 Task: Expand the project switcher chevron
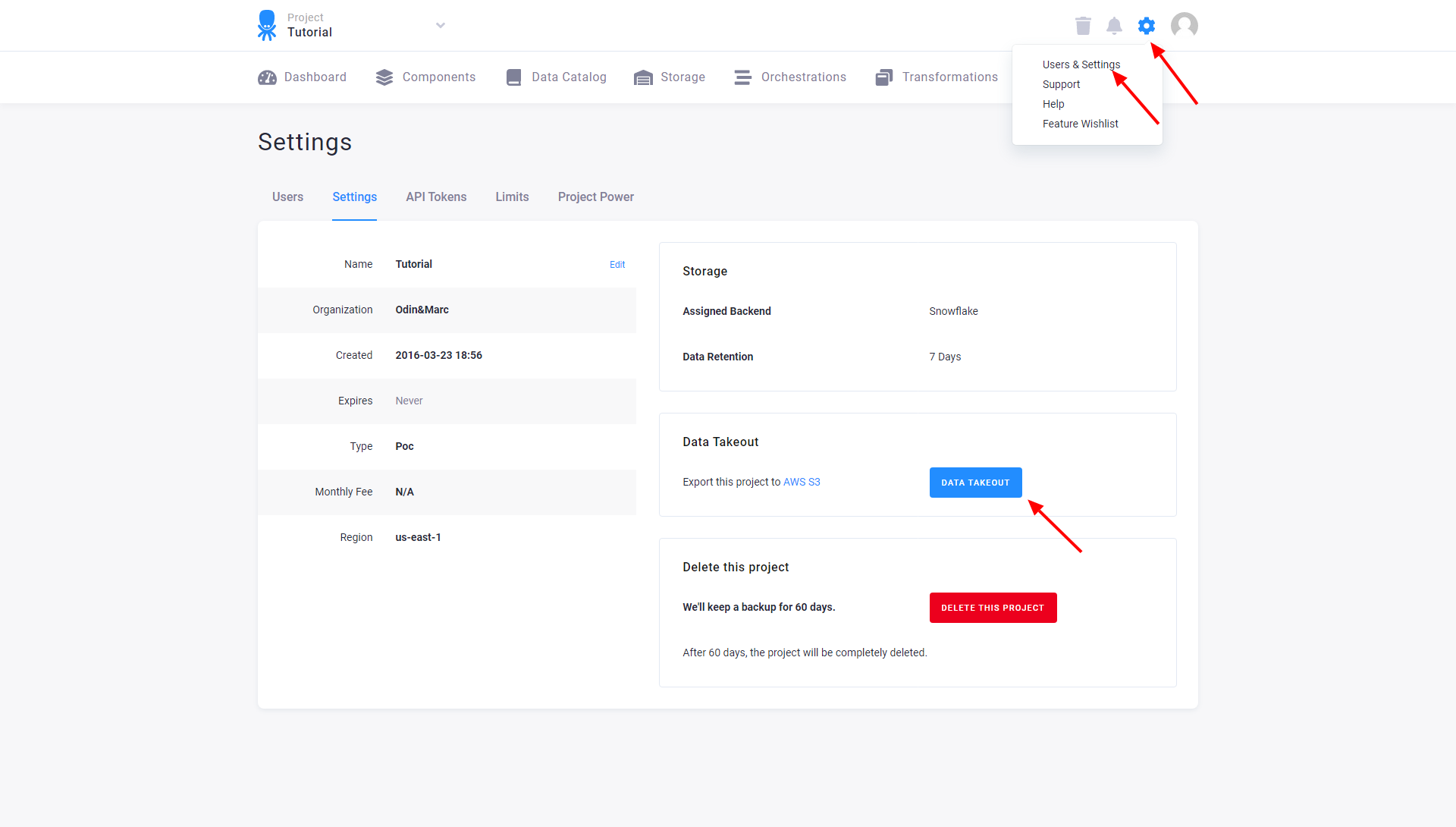click(x=441, y=25)
